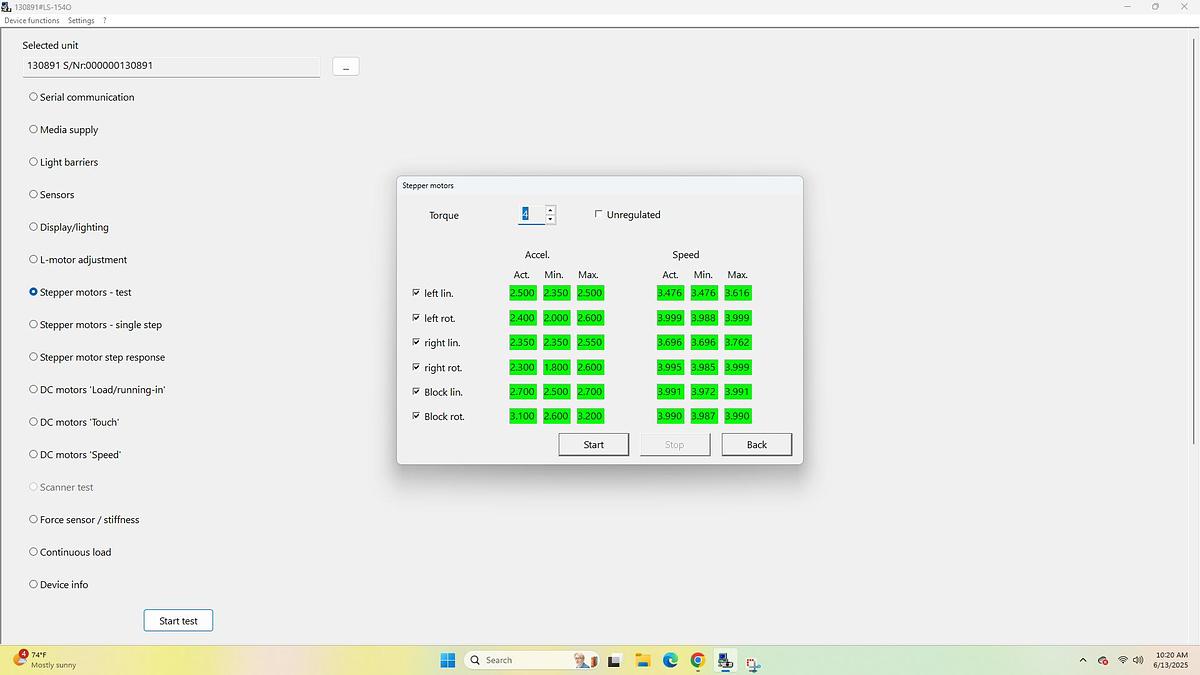Uncheck the left lin. motor checkbox

click(x=416, y=293)
